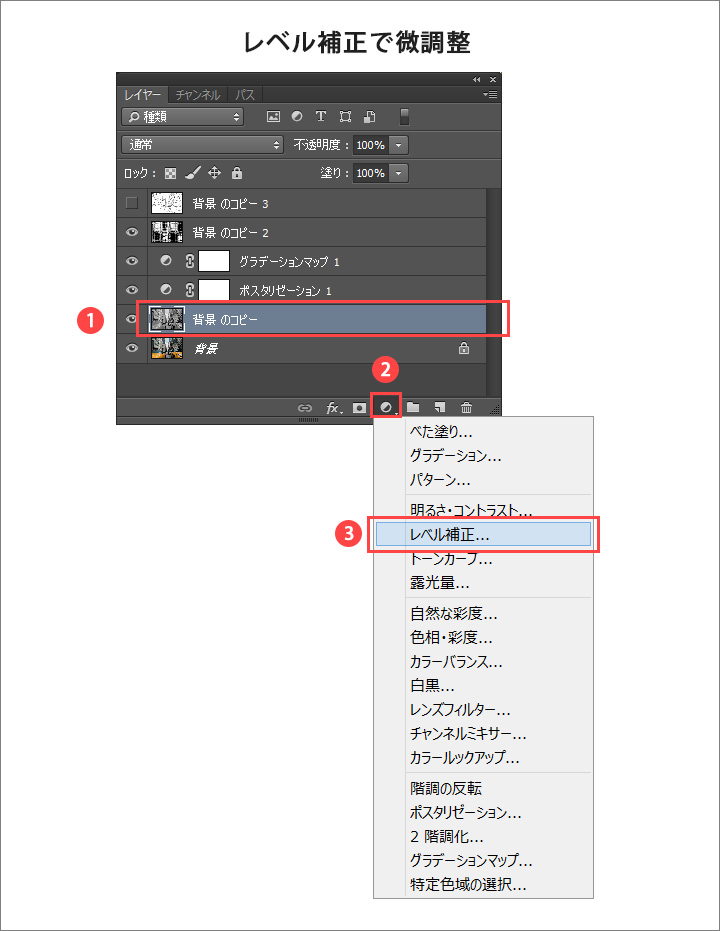Choose べた塗り... from the menu
Viewport: 720px width, 931px height.
(483, 432)
